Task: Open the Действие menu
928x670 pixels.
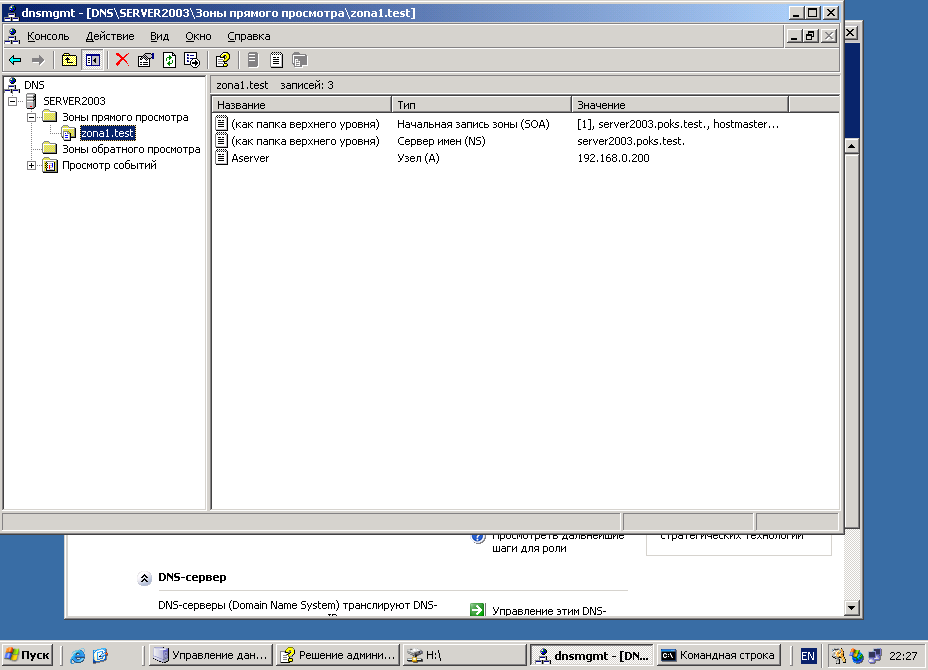Action: [110, 36]
